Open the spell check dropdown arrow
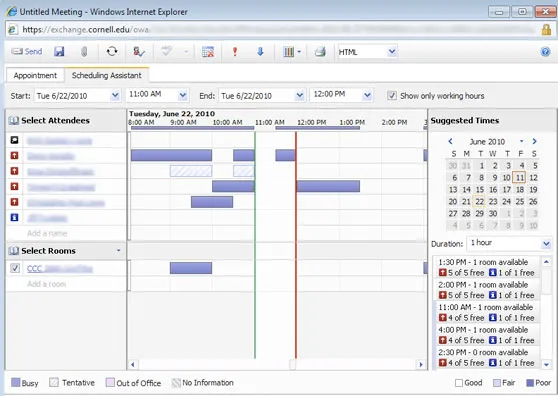This screenshot has width=558, height=396. (x=186, y=52)
